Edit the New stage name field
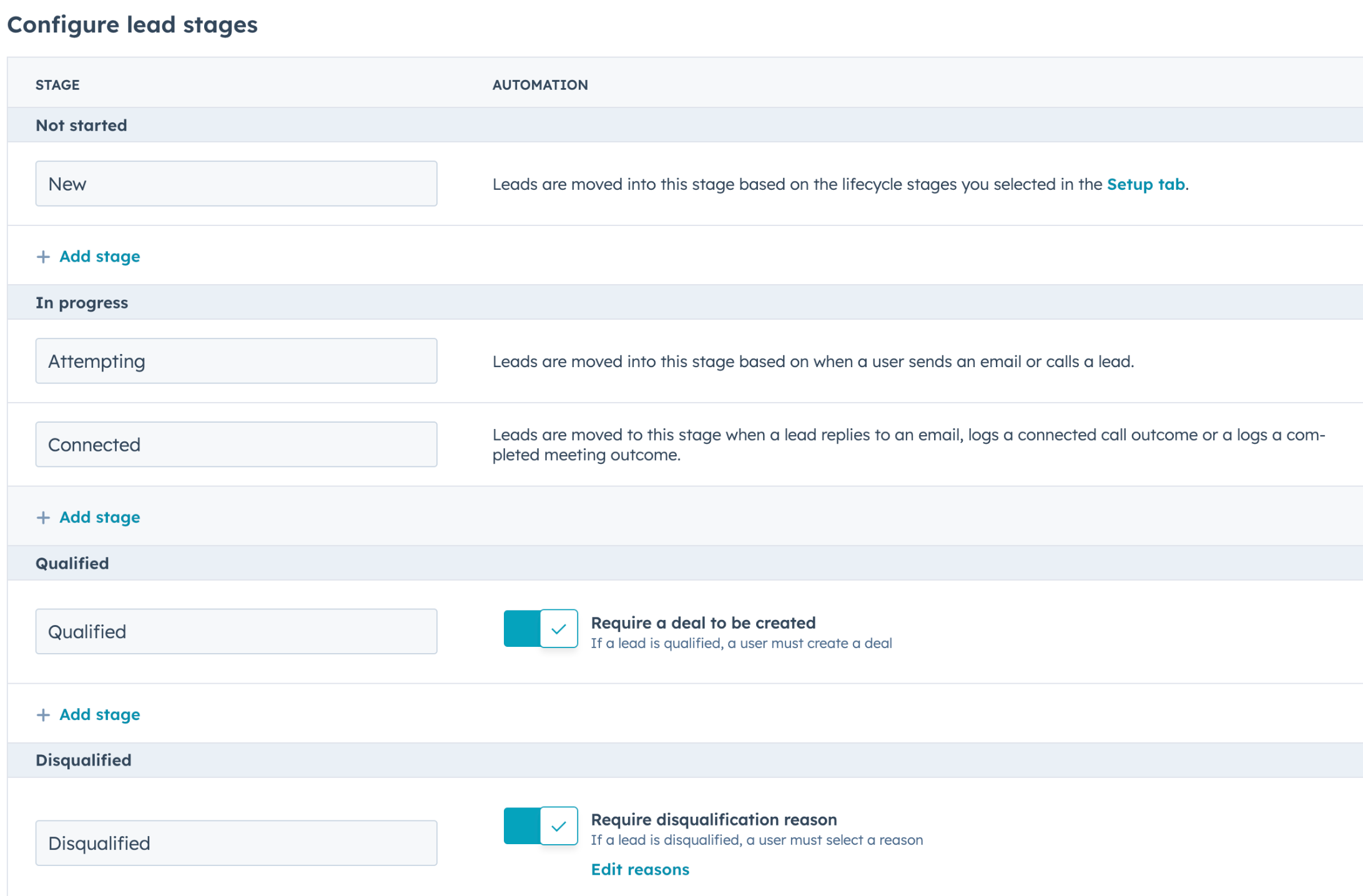 pos(236,184)
